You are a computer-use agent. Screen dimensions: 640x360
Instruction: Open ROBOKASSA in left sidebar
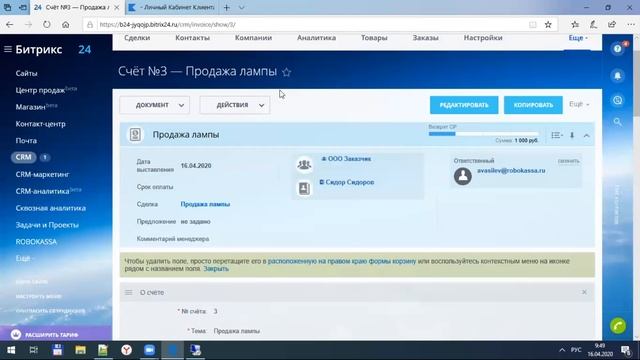pos(36,242)
